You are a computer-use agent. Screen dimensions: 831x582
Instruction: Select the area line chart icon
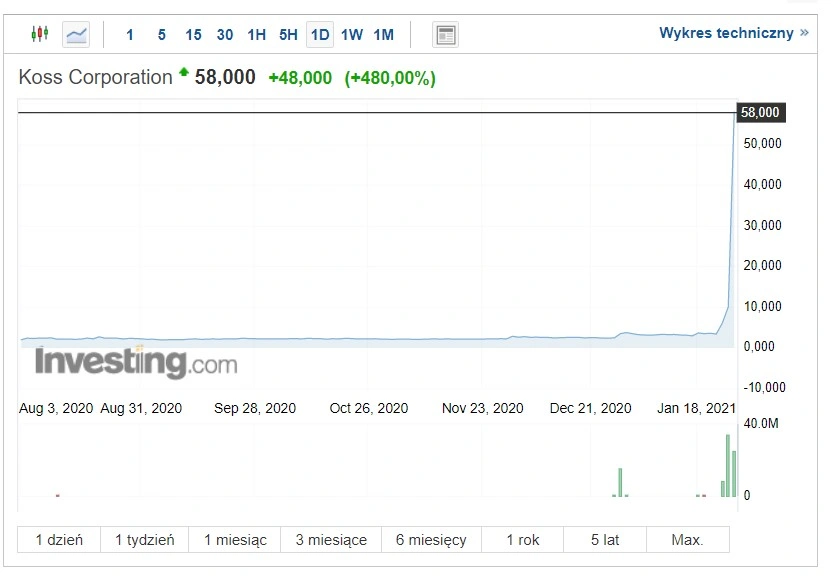[76, 35]
